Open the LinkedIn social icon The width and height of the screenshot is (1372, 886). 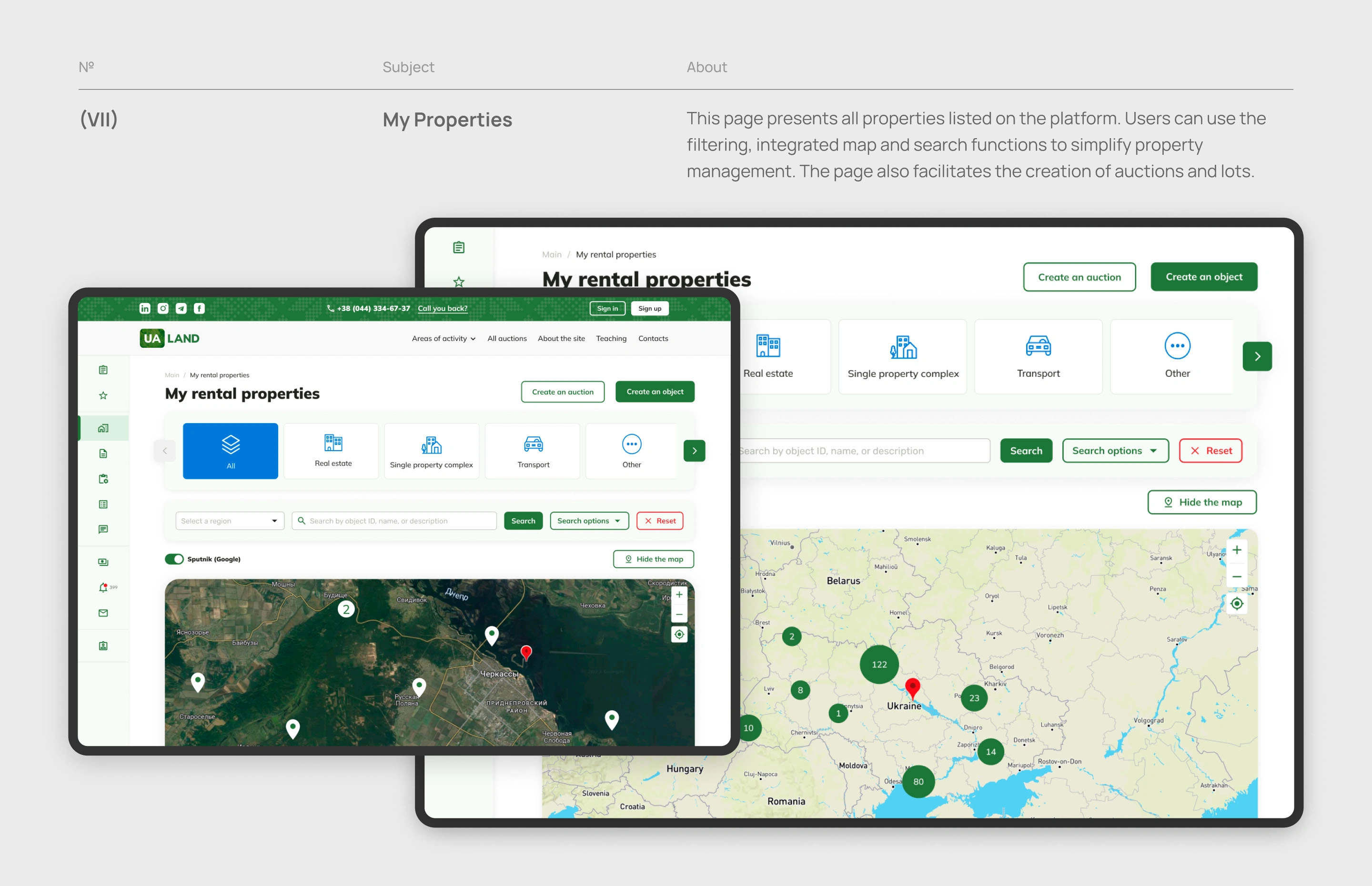145,308
